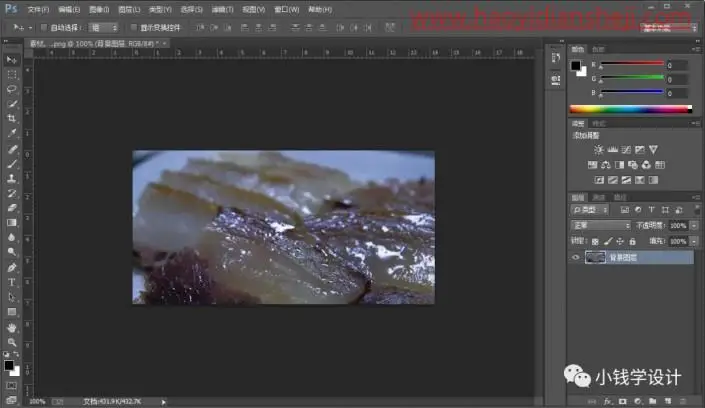Open the workspace switcher dropdown
The width and height of the screenshot is (705, 408).
point(669,28)
